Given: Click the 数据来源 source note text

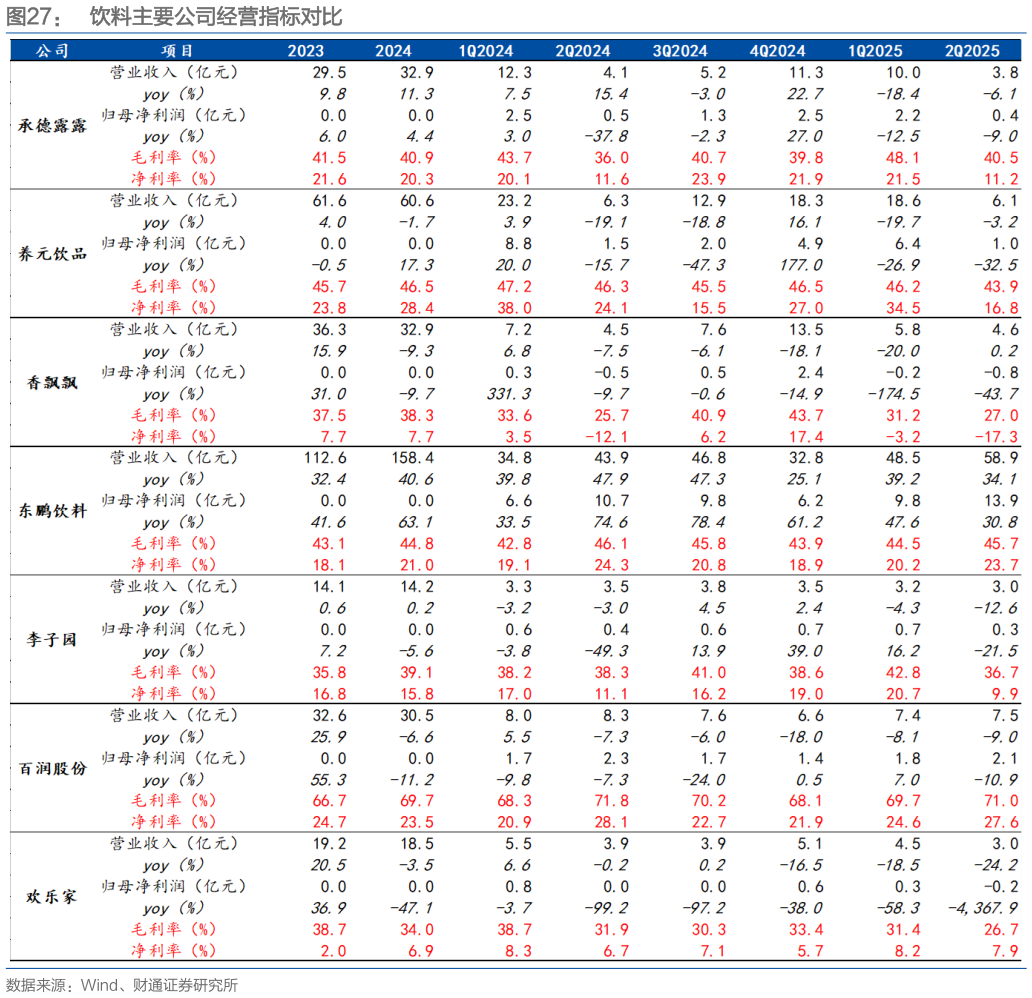Looking at the screenshot, I should pyautogui.click(x=121, y=985).
